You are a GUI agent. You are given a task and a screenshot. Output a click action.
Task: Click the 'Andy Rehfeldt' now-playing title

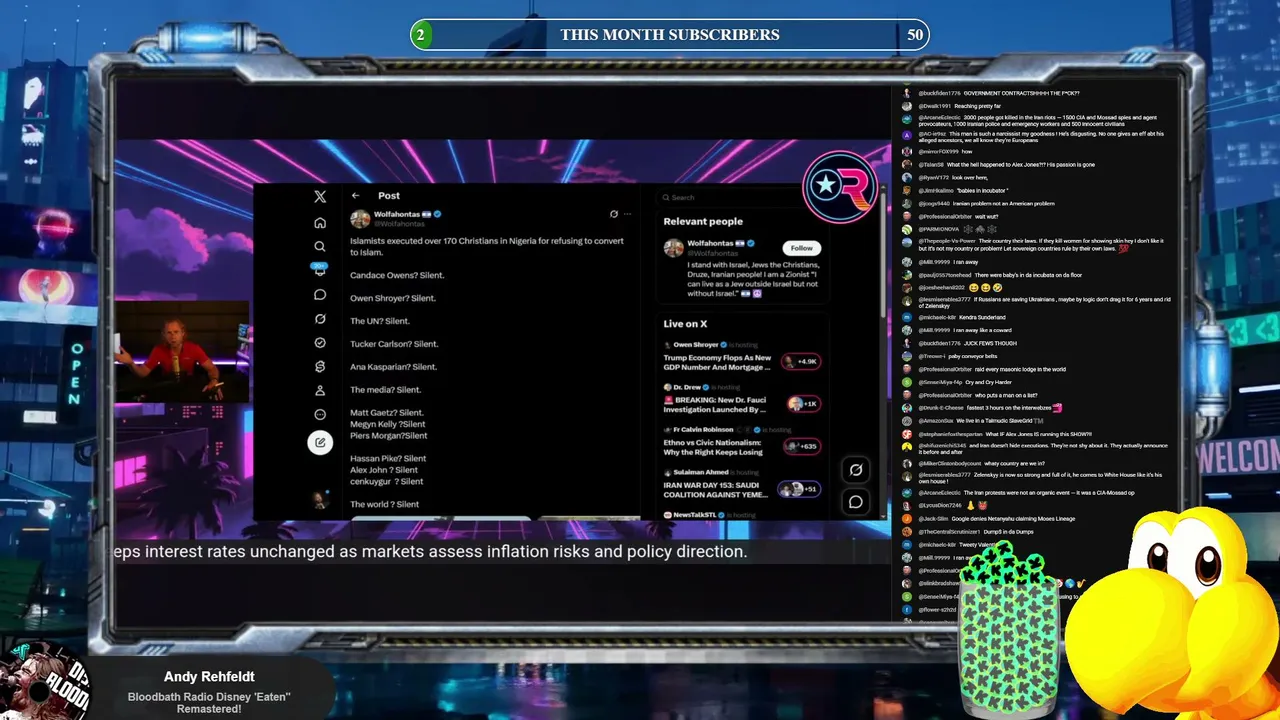click(x=210, y=677)
